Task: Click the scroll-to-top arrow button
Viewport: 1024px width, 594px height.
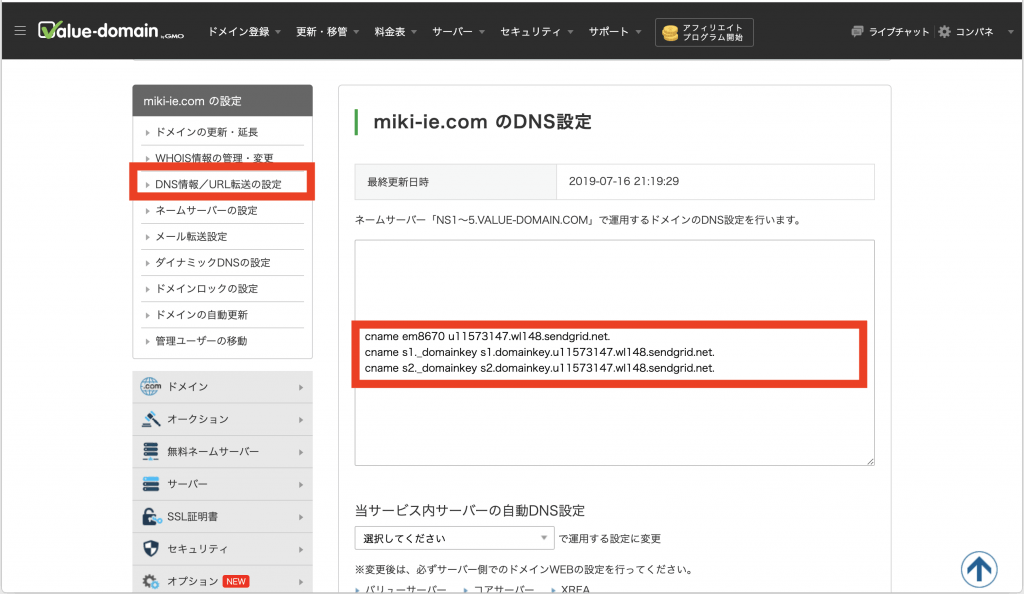Action: point(979,569)
